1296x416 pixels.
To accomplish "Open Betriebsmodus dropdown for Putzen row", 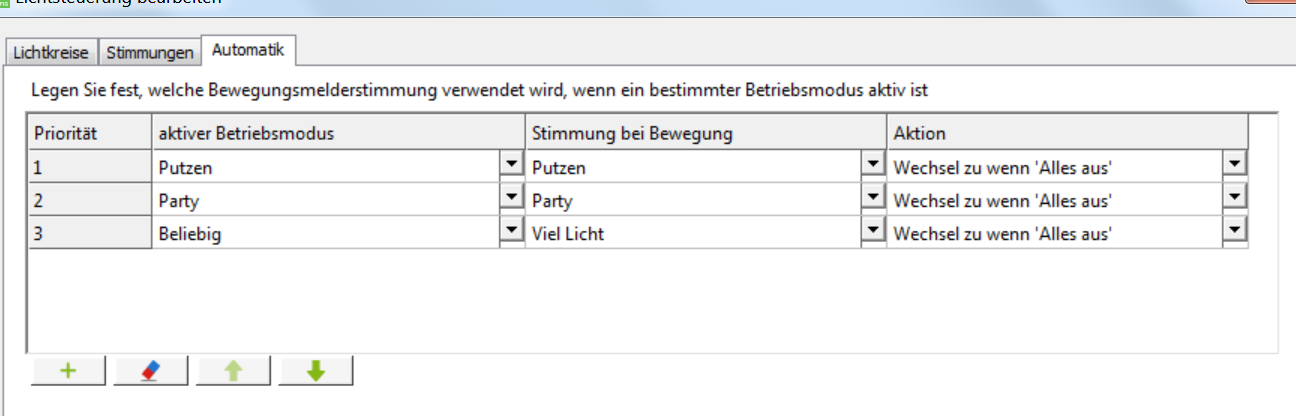I will coord(512,165).
